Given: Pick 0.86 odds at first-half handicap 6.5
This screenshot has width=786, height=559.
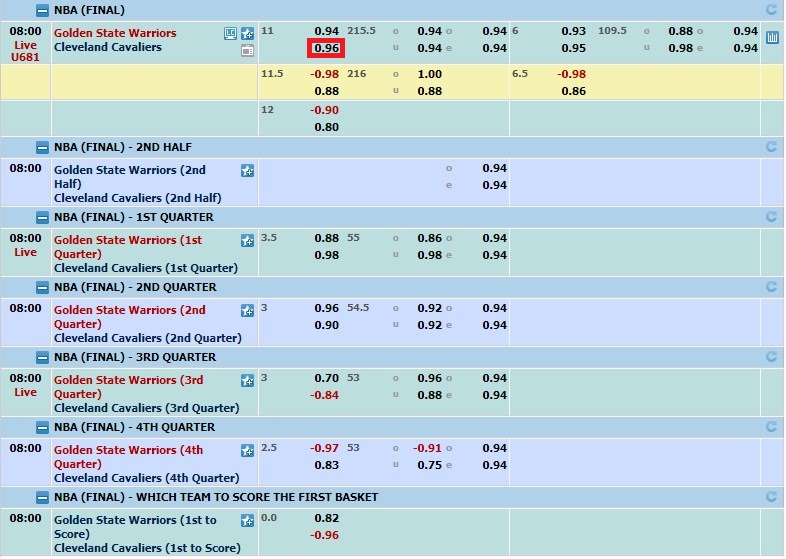Looking at the screenshot, I should (573, 91).
